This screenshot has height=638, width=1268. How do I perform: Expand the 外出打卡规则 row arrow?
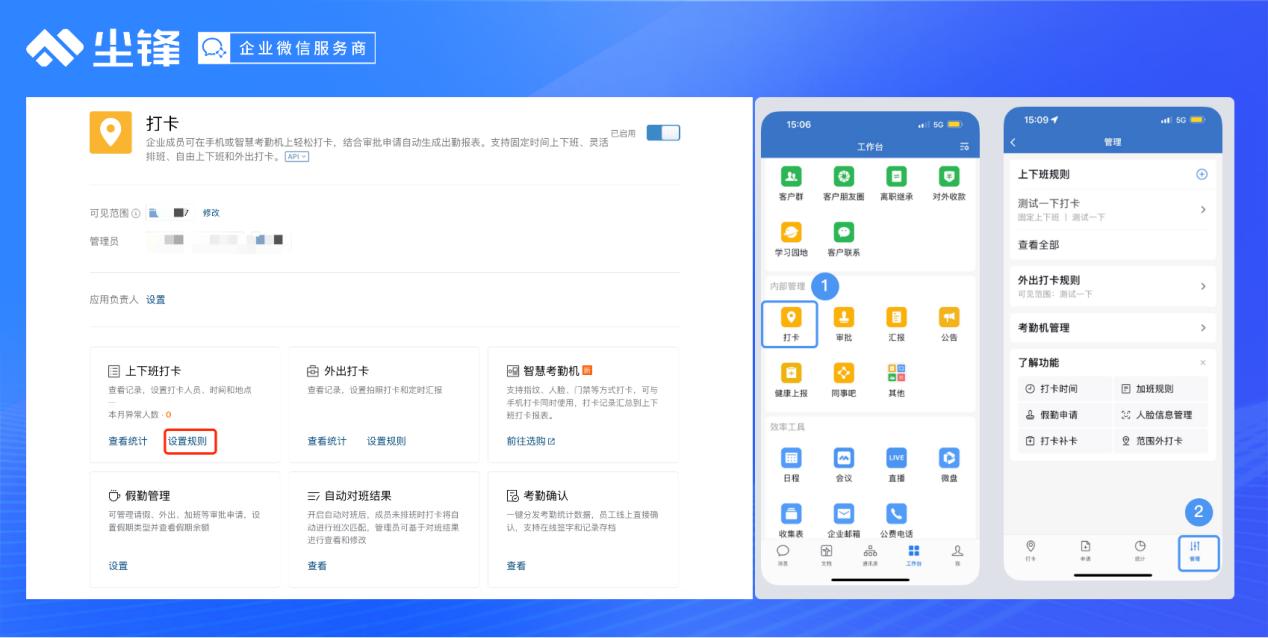coord(1202,286)
